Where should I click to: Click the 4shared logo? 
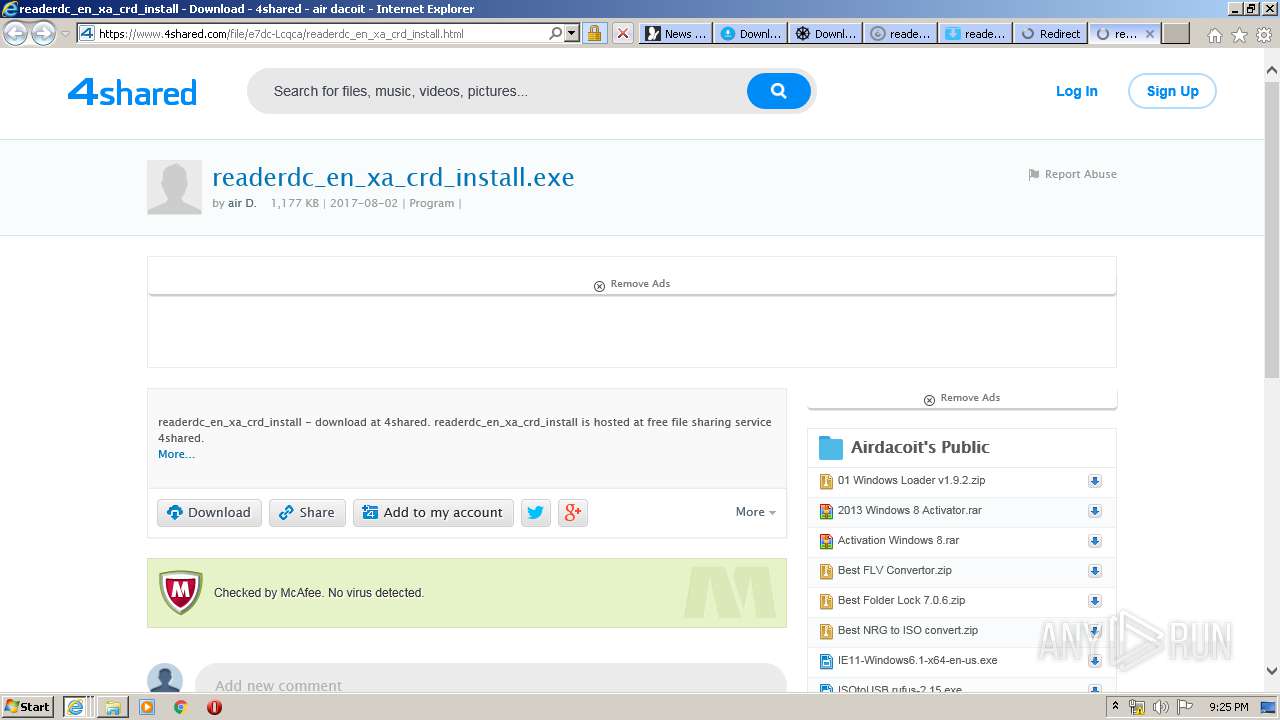tap(132, 93)
